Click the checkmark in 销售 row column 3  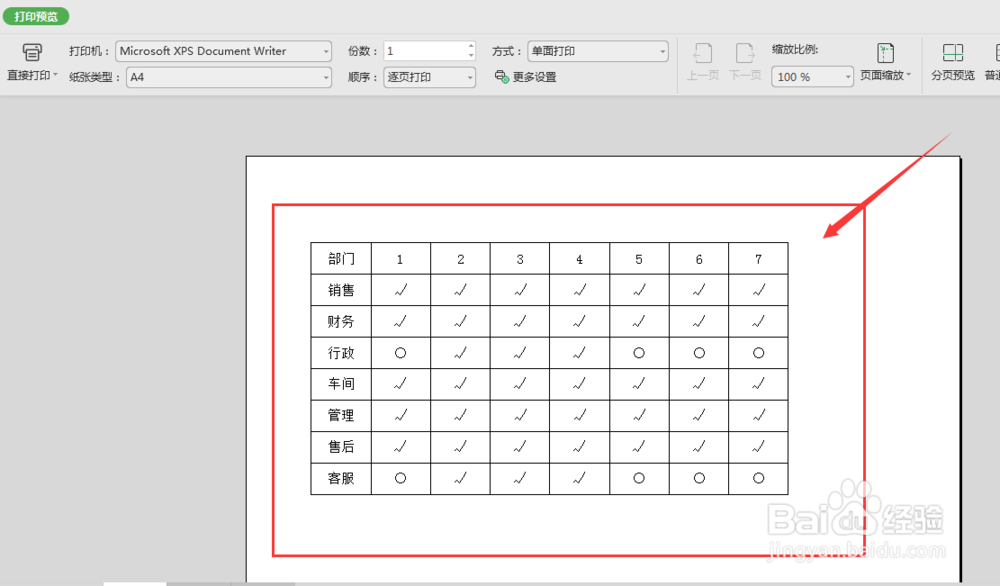click(x=520, y=290)
